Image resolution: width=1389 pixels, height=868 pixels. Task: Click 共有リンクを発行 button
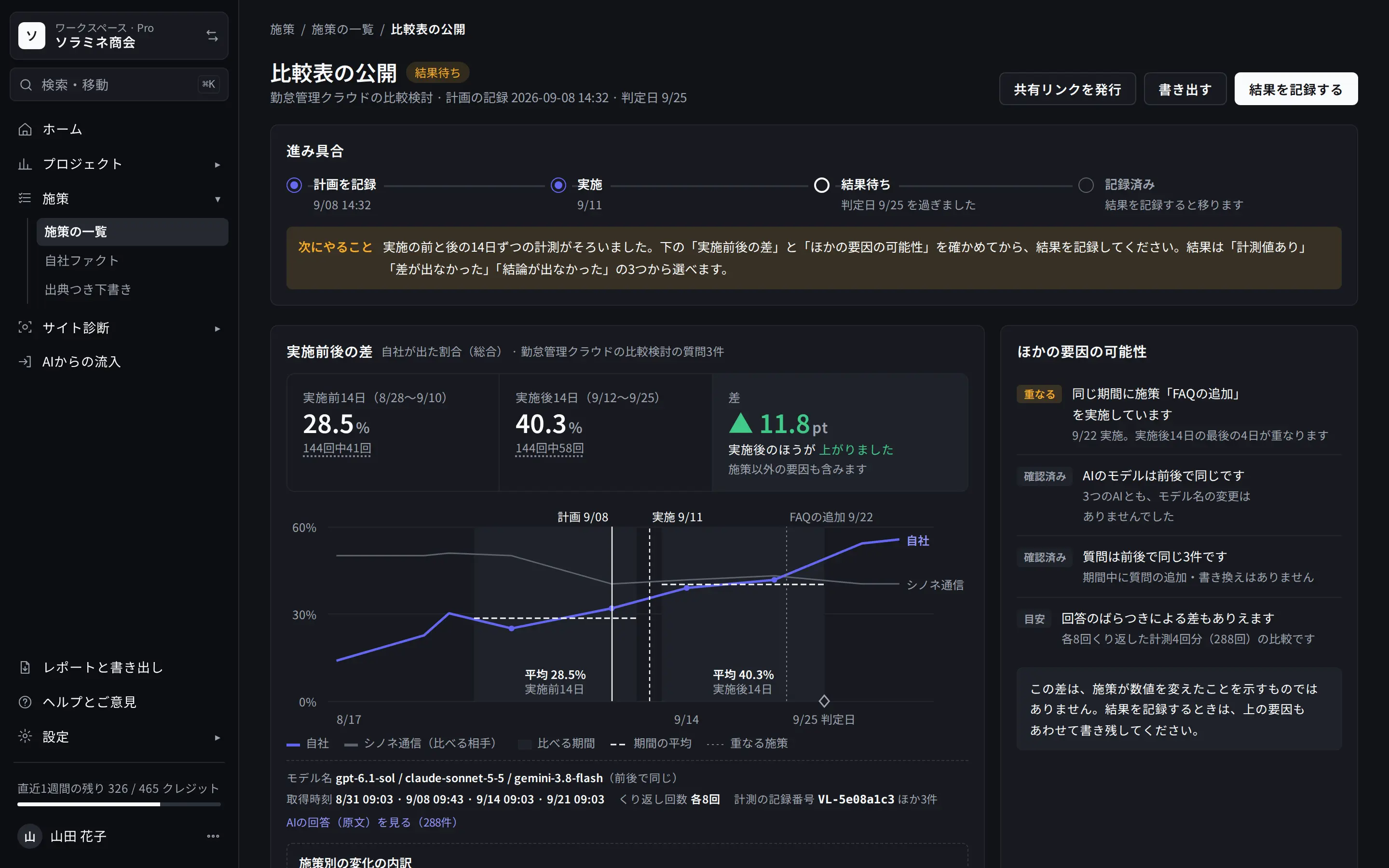1068,89
